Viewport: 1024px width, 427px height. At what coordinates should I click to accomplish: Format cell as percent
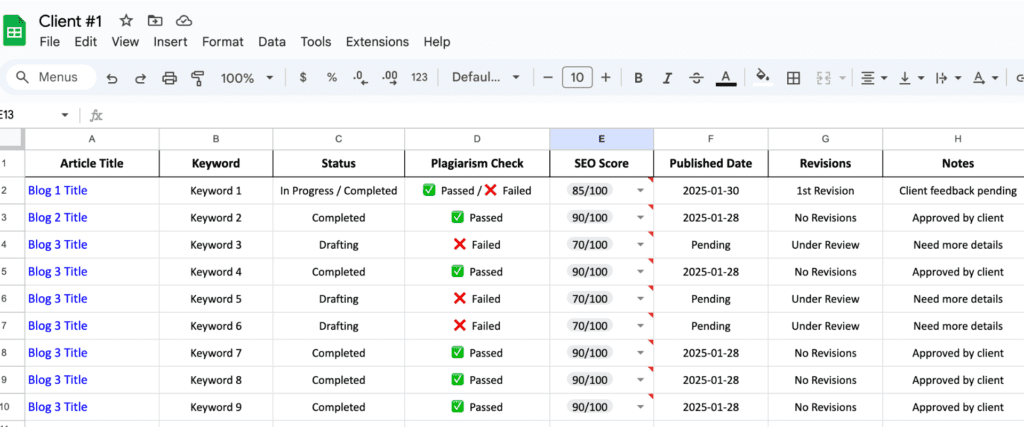click(x=332, y=78)
